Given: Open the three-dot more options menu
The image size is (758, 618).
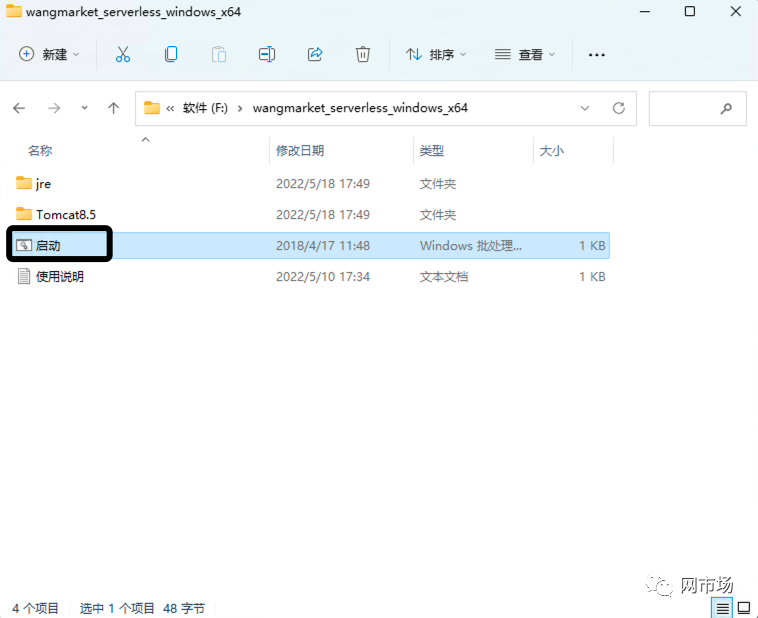Looking at the screenshot, I should [x=597, y=55].
